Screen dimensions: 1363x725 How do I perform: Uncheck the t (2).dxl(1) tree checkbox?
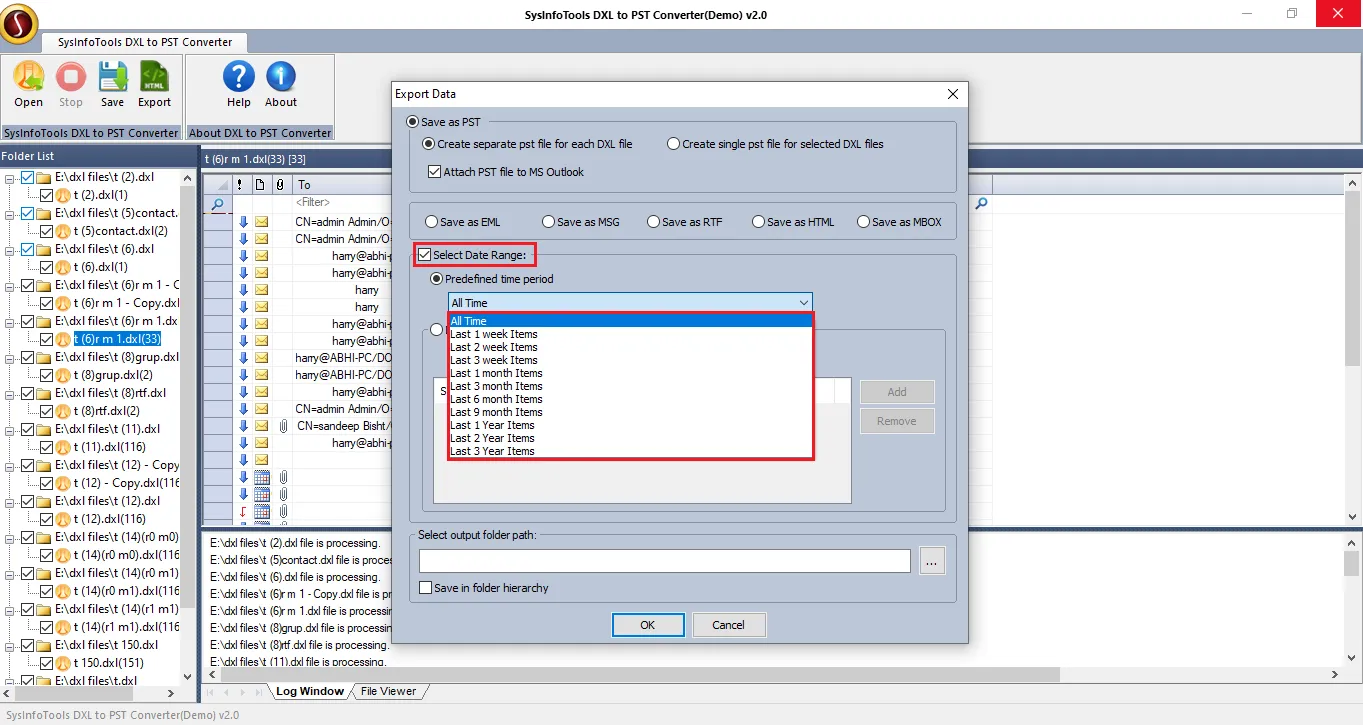pyautogui.click(x=46, y=195)
